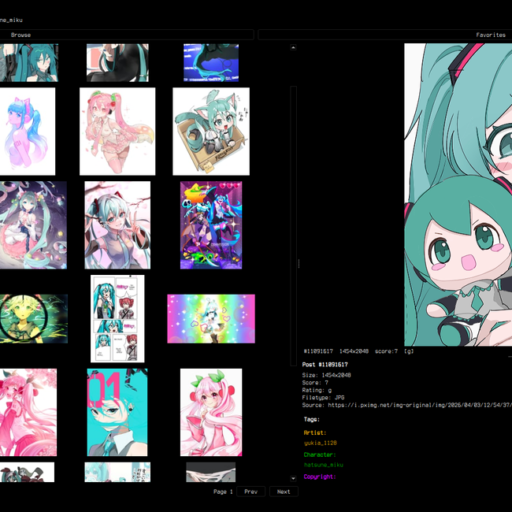Select the cat Miku in cardboard box thumbnail

click(x=211, y=131)
